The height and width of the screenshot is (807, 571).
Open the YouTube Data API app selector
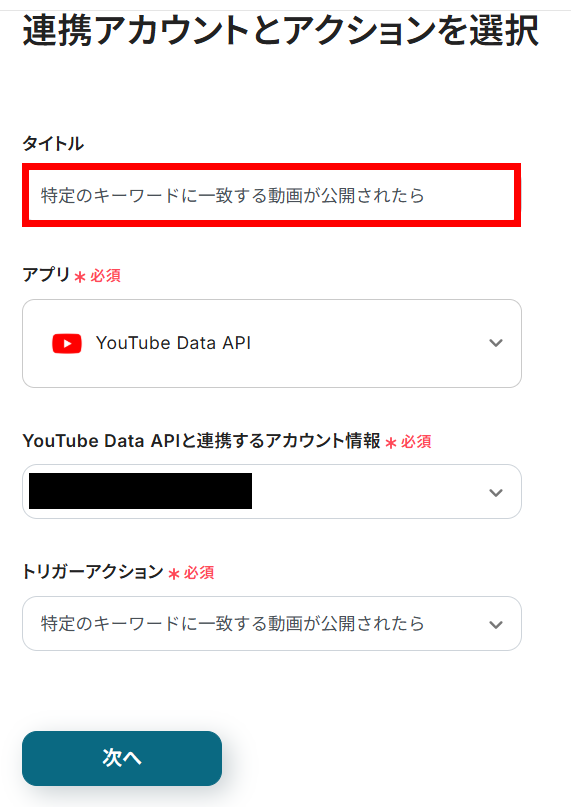pyautogui.click(x=272, y=343)
